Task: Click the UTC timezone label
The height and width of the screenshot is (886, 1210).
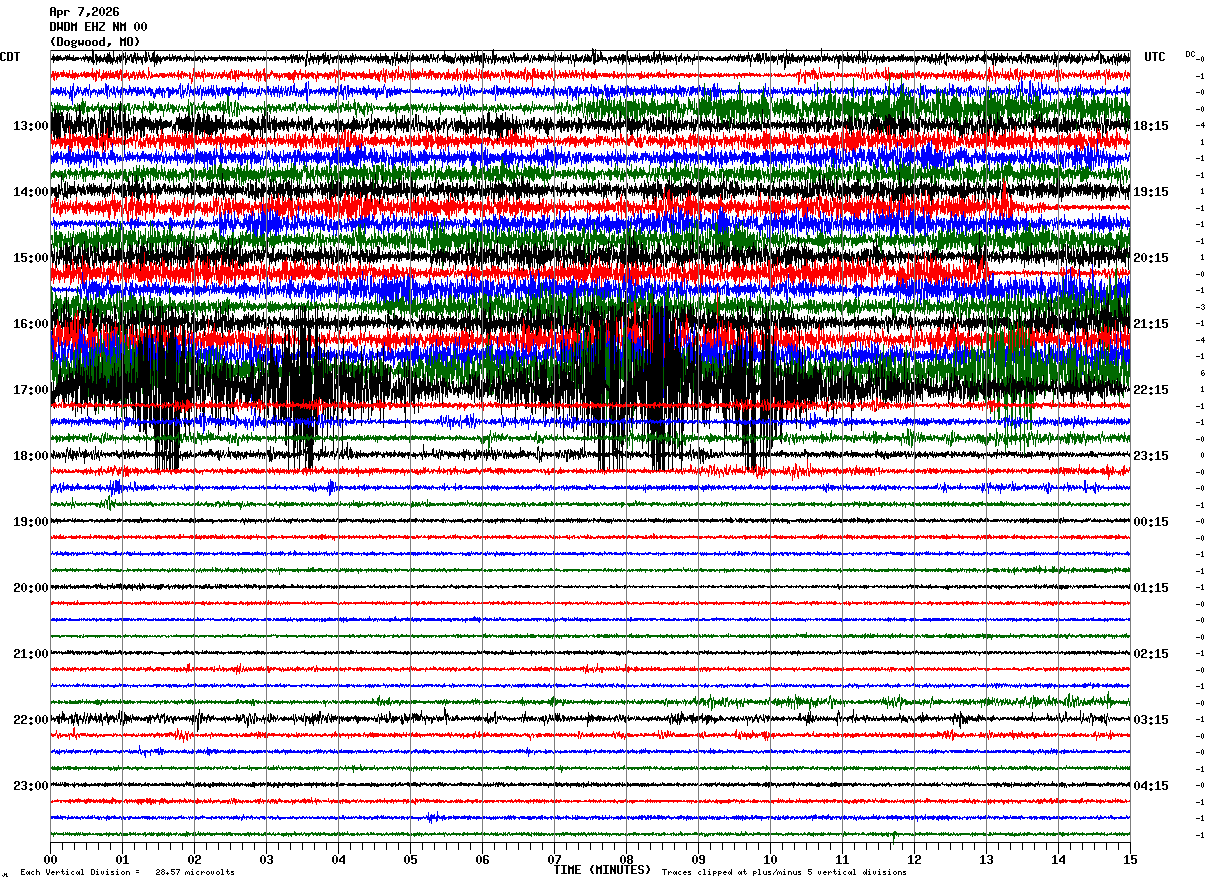Action: 1155,57
